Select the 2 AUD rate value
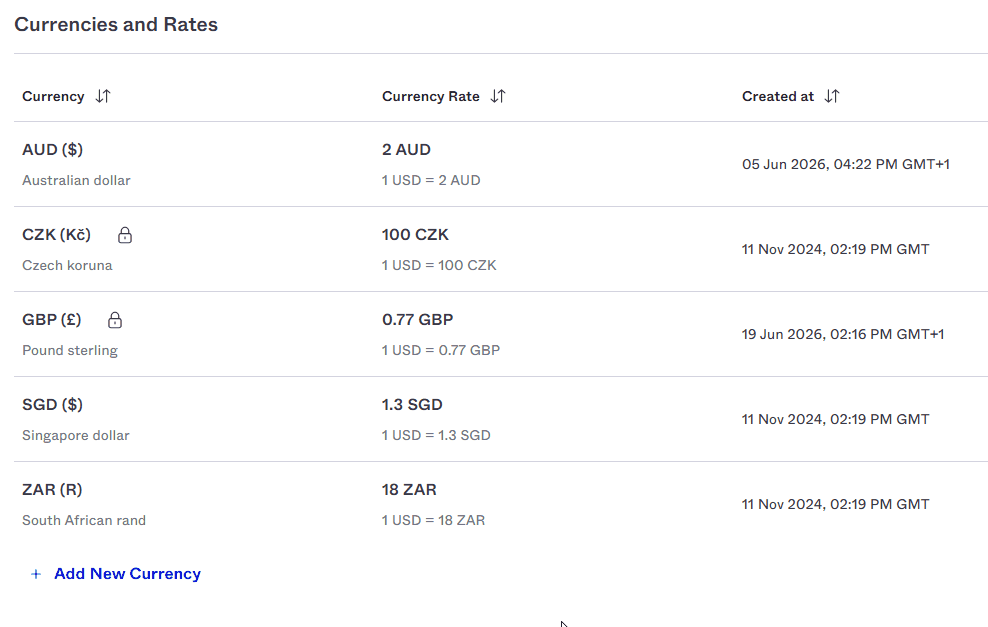The height and width of the screenshot is (627, 988). click(406, 150)
